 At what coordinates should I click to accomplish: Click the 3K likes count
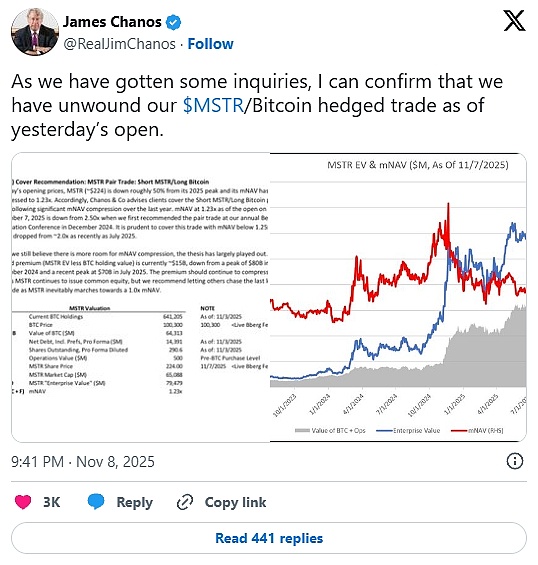pyautogui.click(x=52, y=502)
